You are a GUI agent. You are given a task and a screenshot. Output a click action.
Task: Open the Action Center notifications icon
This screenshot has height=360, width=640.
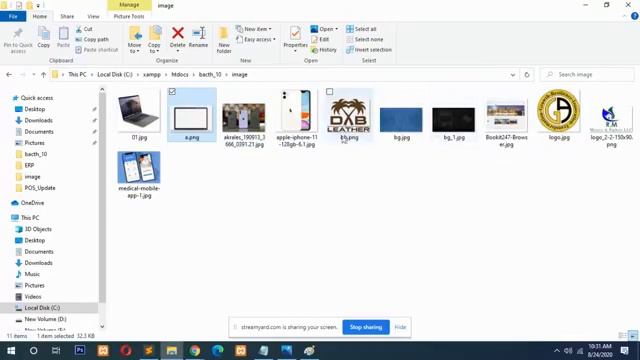(624, 350)
